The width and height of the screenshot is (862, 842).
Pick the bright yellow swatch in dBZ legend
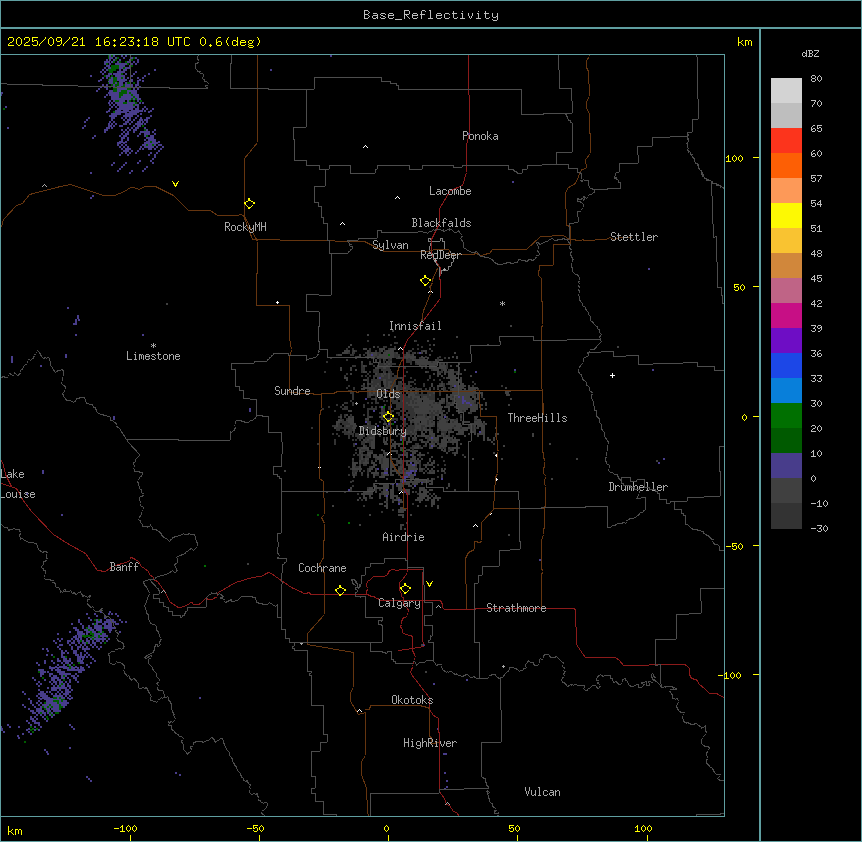[x=786, y=216]
